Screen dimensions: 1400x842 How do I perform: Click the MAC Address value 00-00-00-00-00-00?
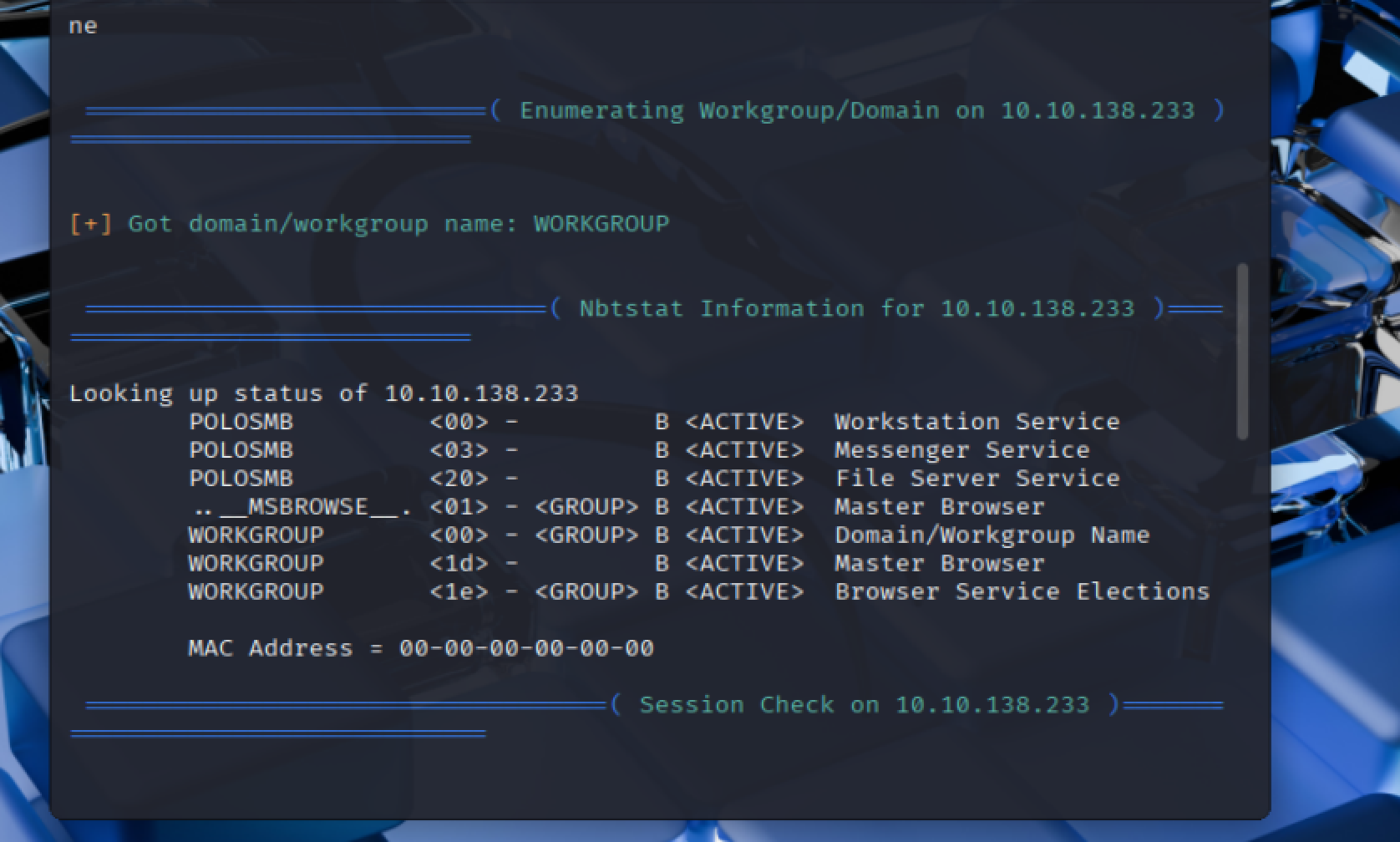tap(526, 648)
